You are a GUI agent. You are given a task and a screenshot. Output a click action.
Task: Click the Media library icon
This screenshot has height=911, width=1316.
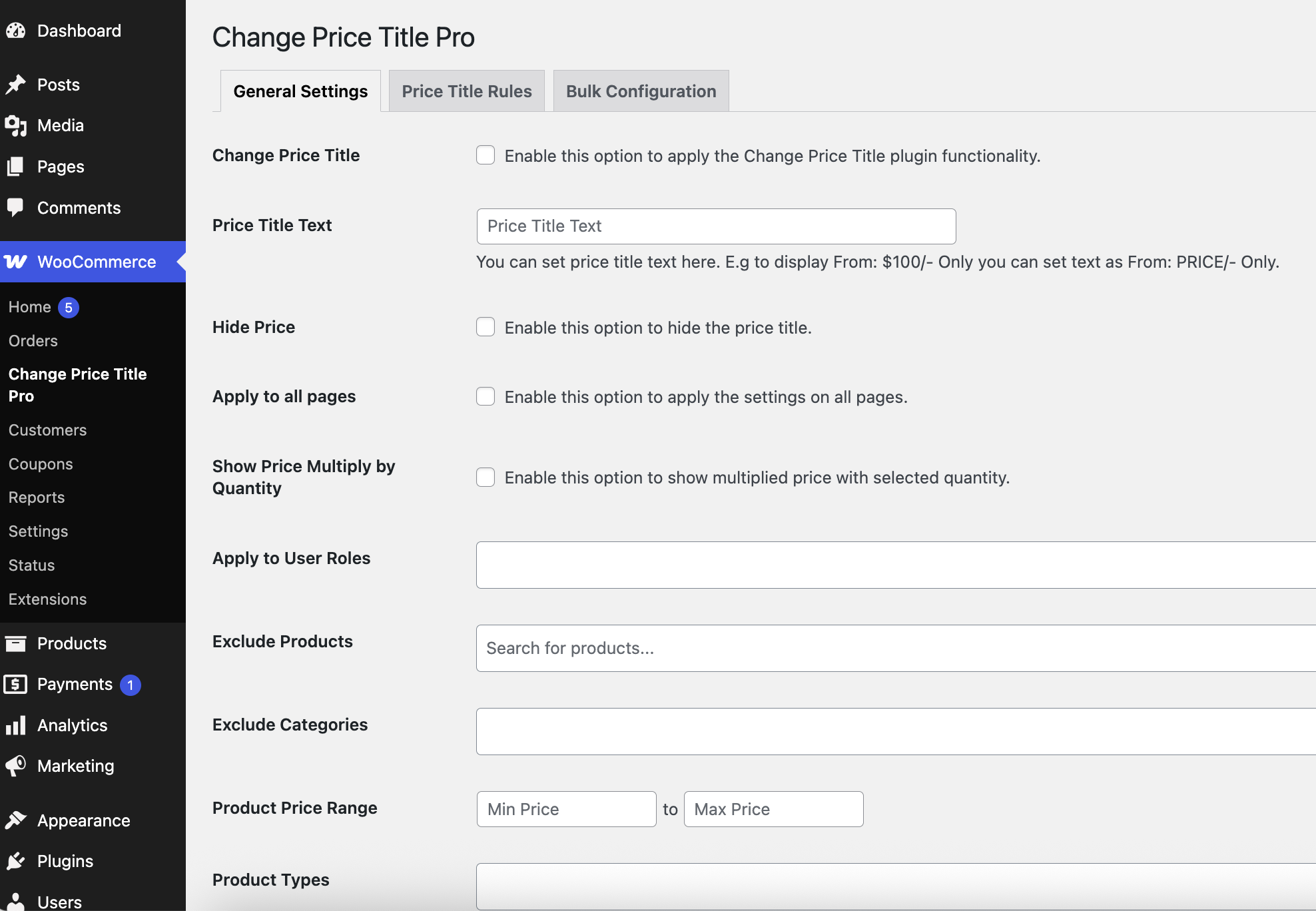click(x=16, y=126)
